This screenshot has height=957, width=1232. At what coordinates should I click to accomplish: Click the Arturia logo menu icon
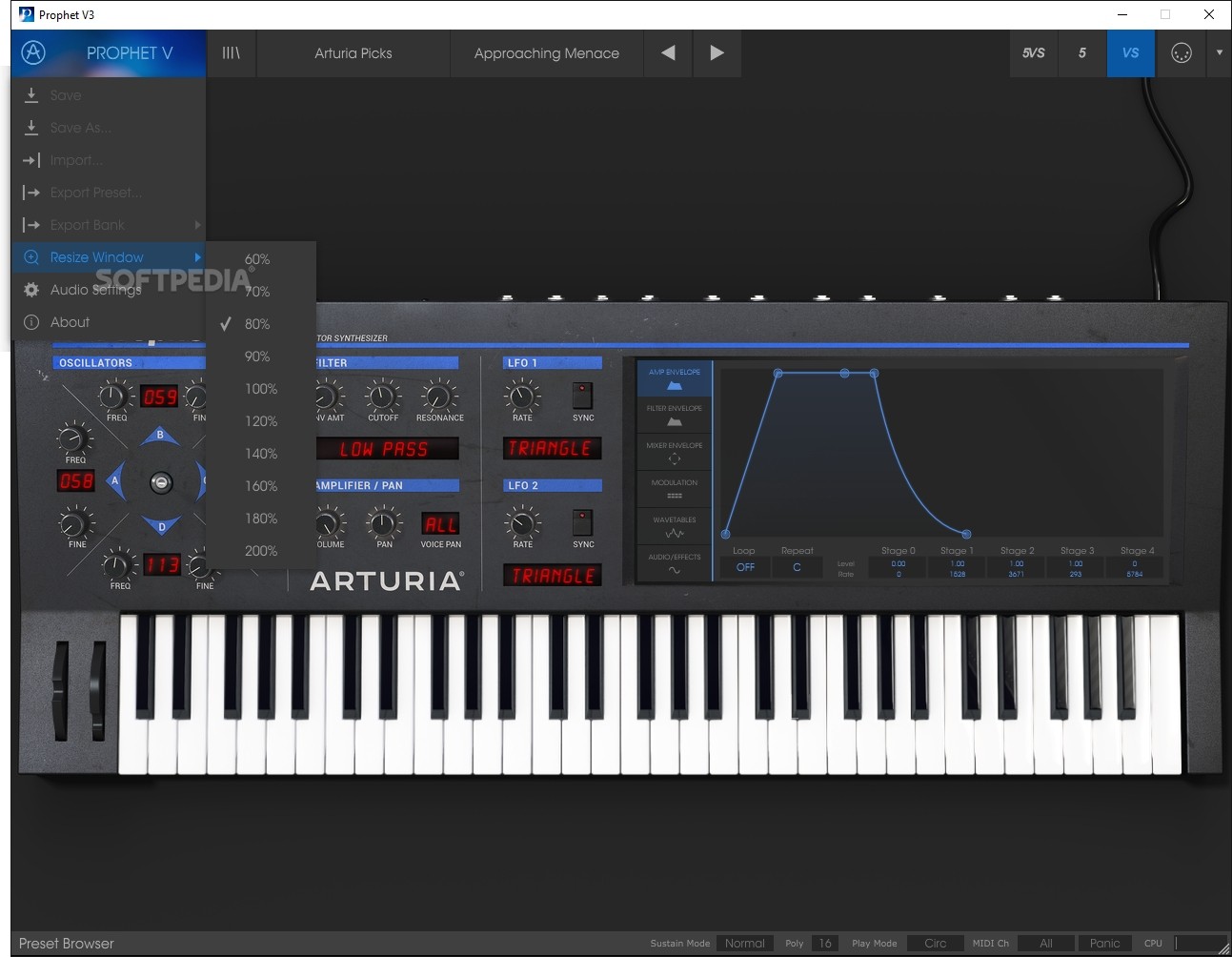tap(33, 52)
